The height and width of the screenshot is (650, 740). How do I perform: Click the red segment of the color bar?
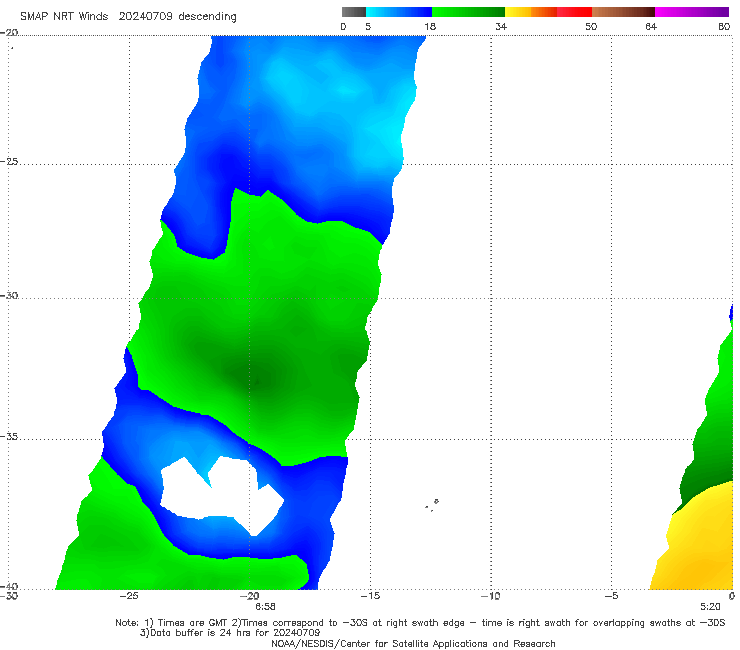pos(574,12)
